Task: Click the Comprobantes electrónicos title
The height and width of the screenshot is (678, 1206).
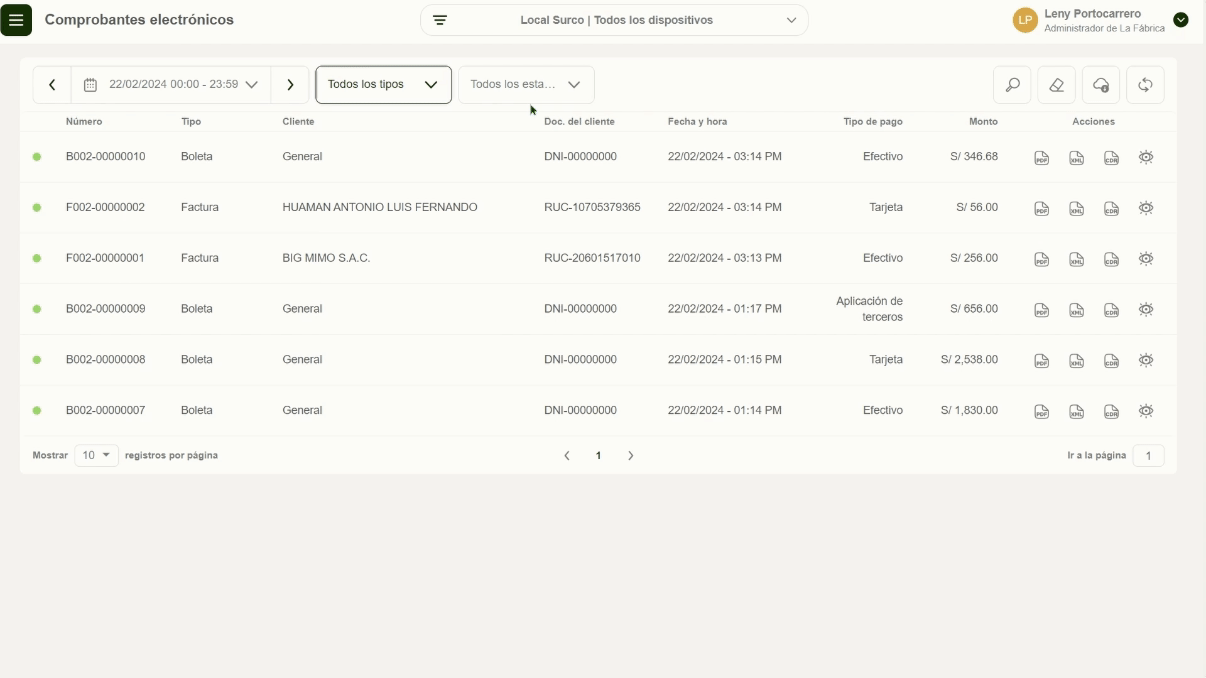Action: click(139, 19)
